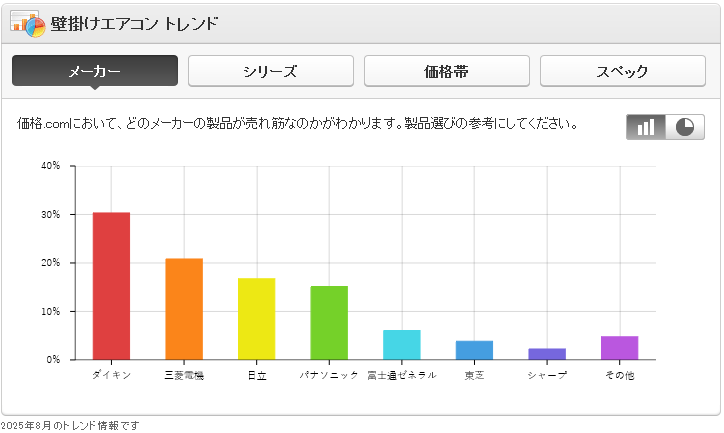Image resolution: width=724 pixels, height=433 pixels.
Task: Click the 40% axis value
Action: [x=50, y=166]
